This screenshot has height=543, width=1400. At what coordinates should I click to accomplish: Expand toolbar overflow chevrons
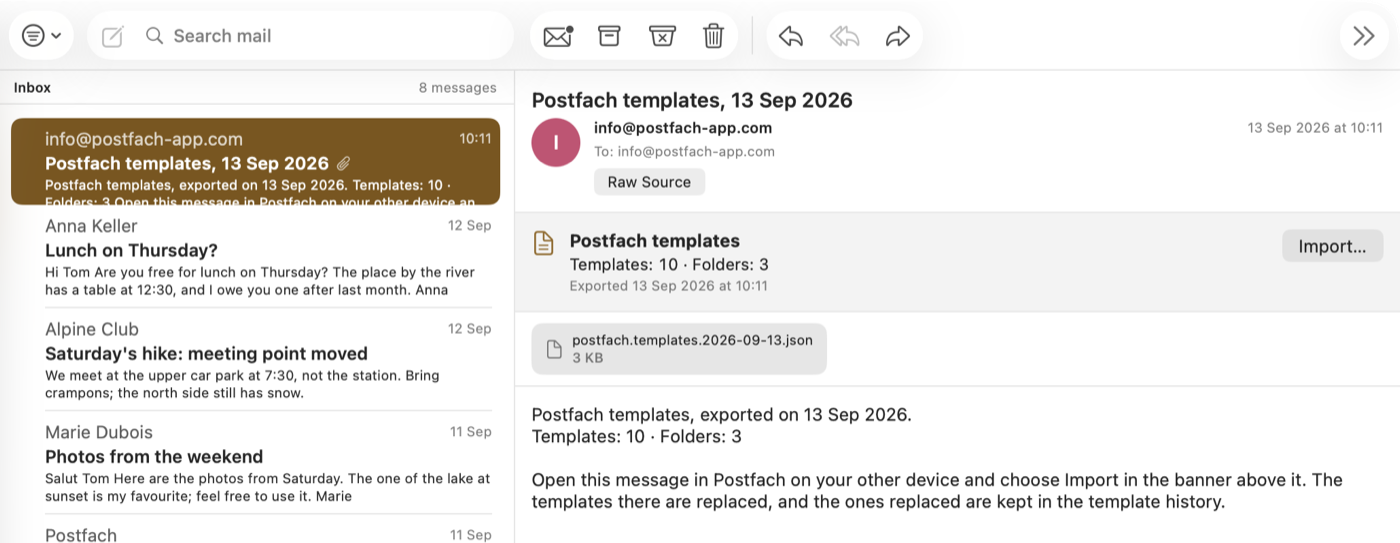tap(1364, 36)
